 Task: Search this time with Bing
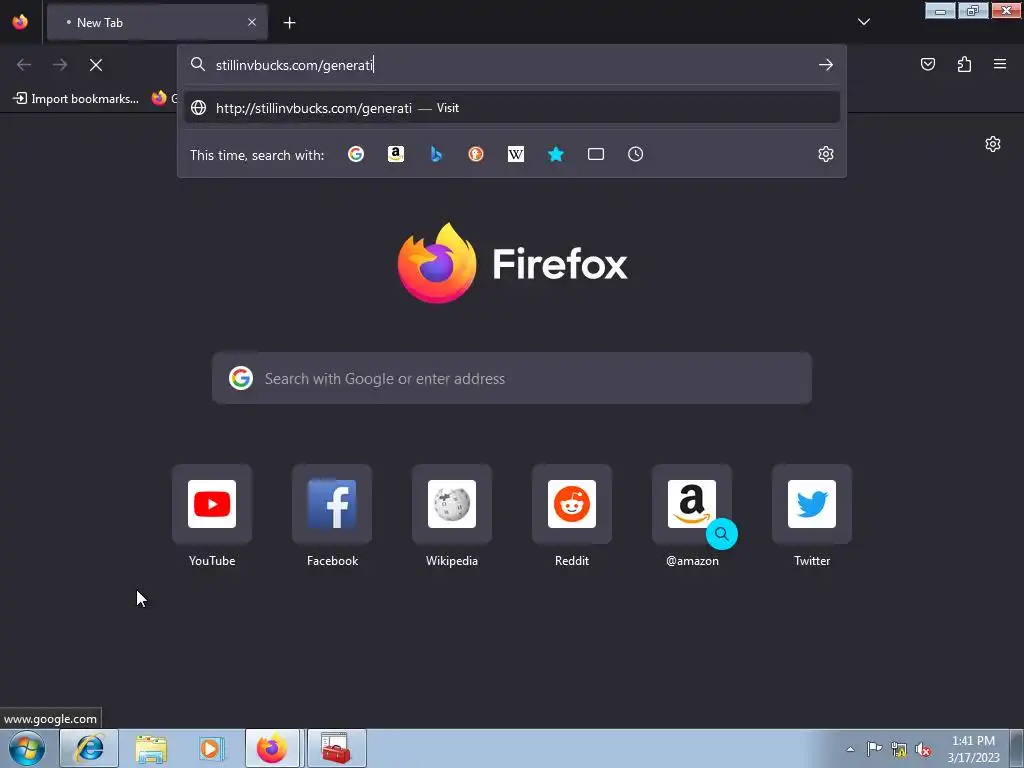pyautogui.click(x=436, y=154)
